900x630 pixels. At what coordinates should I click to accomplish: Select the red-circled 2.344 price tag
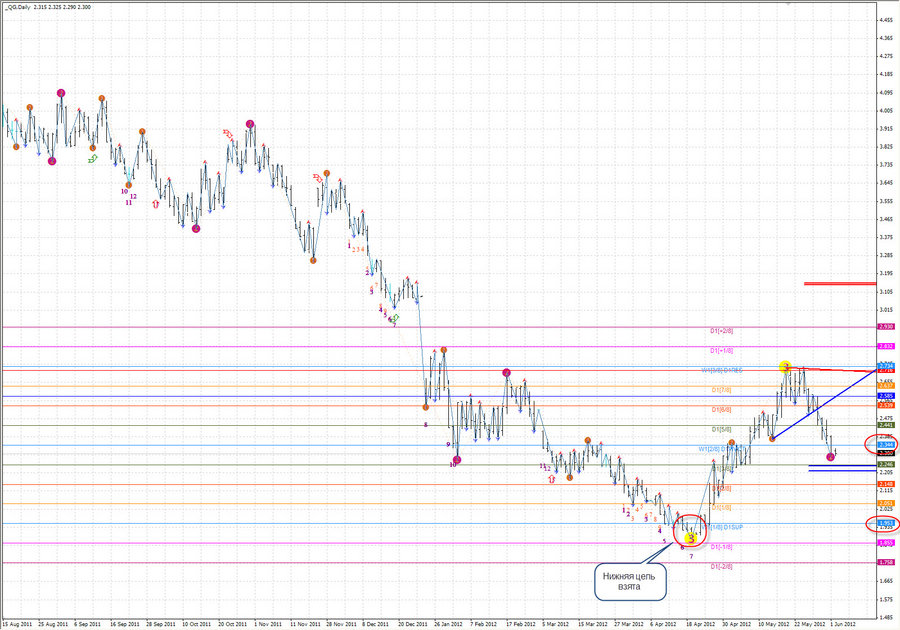885,443
